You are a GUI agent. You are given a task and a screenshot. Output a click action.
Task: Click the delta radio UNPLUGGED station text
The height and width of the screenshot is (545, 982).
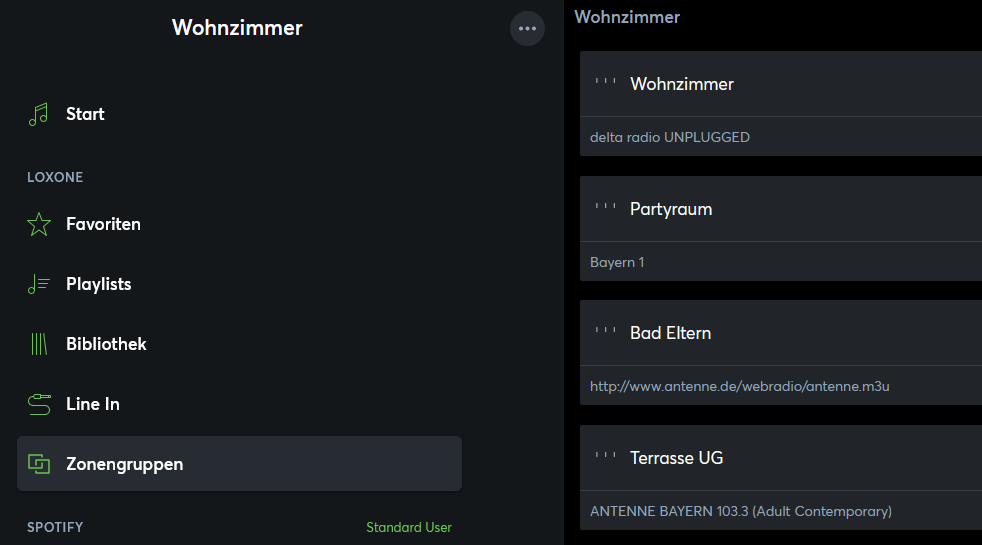point(669,137)
